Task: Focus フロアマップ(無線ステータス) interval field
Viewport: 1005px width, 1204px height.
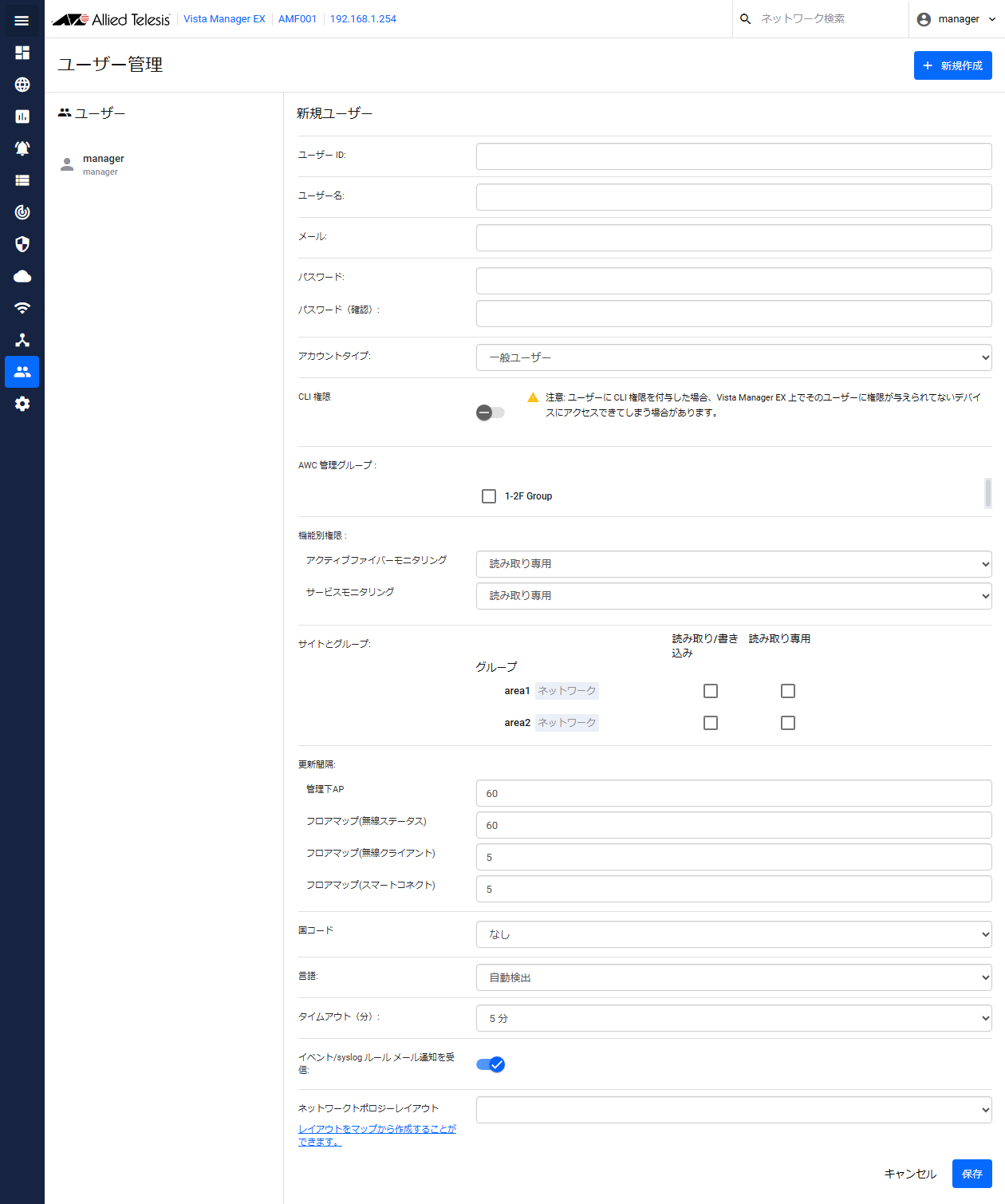Action: click(x=734, y=825)
